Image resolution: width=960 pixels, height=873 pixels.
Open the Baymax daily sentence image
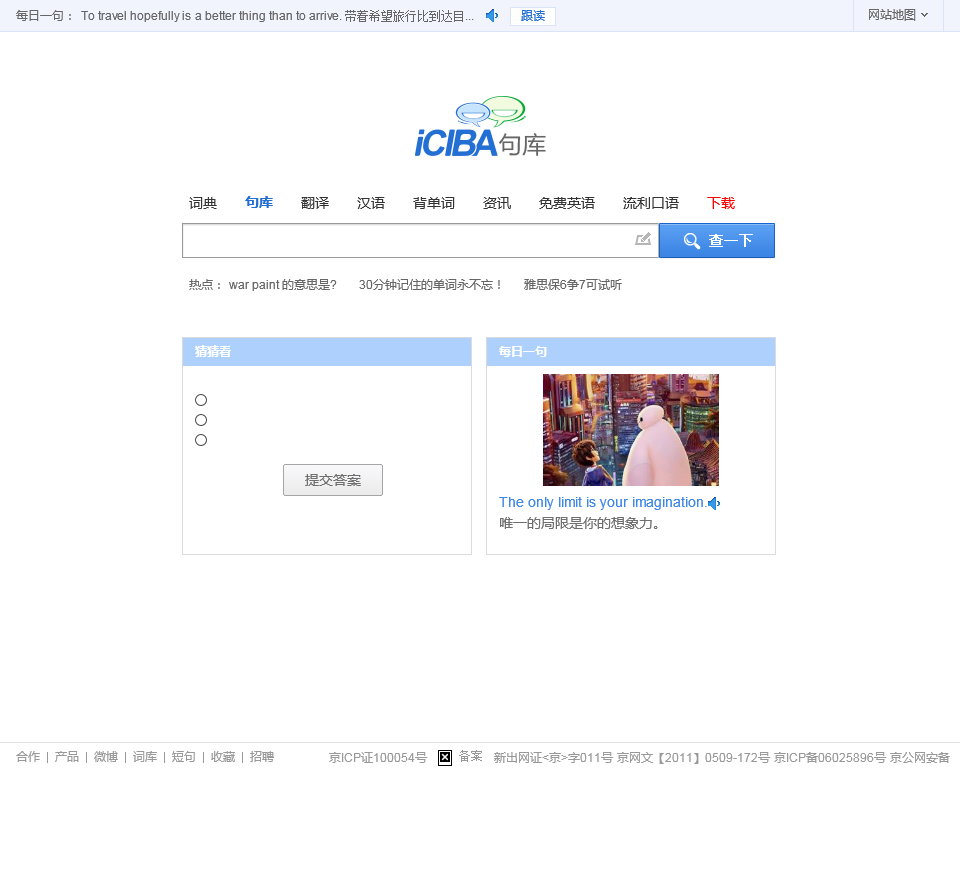coord(631,430)
